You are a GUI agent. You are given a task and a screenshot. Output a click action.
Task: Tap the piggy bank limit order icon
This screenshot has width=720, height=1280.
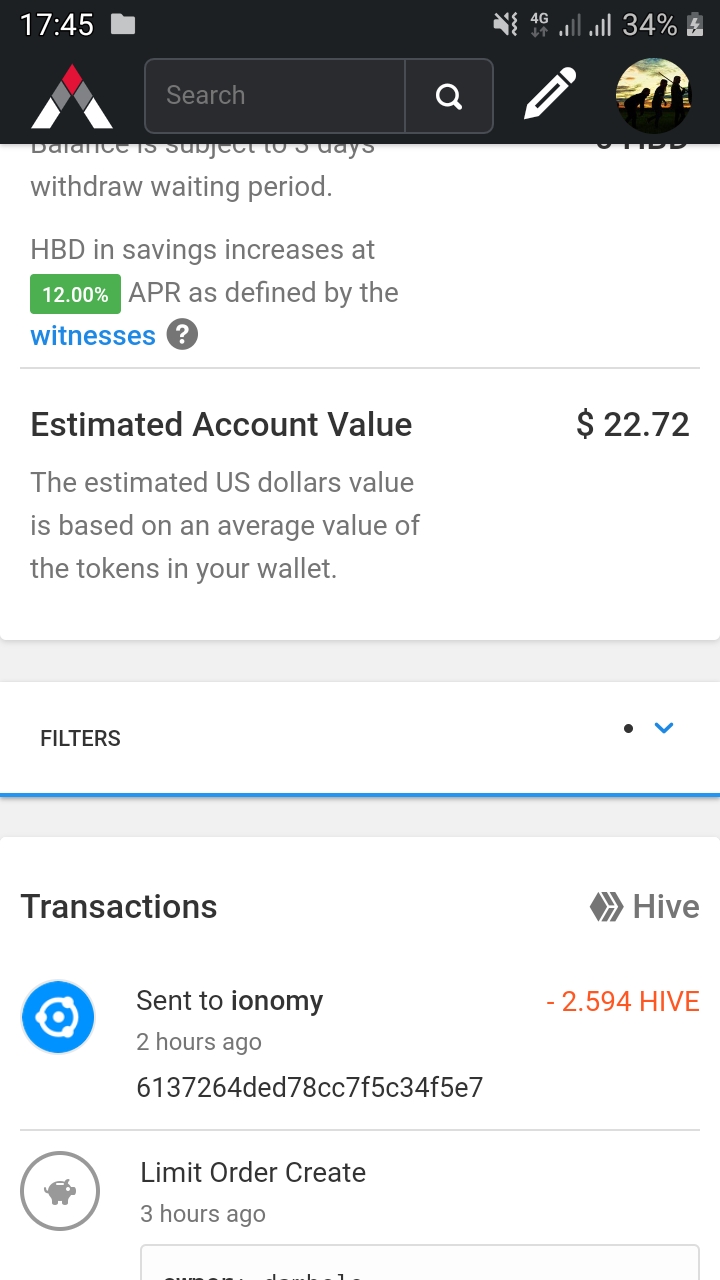60,1191
